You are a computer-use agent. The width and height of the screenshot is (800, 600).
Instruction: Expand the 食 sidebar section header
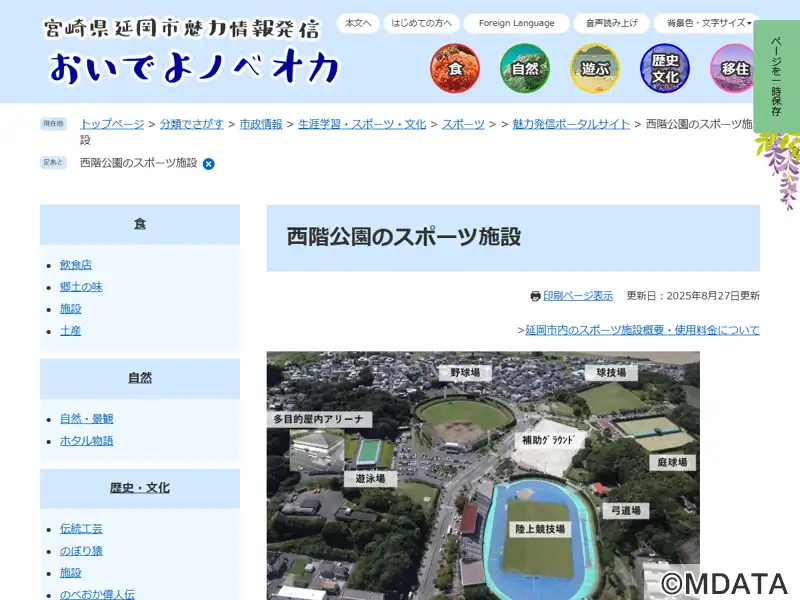(x=140, y=224)
